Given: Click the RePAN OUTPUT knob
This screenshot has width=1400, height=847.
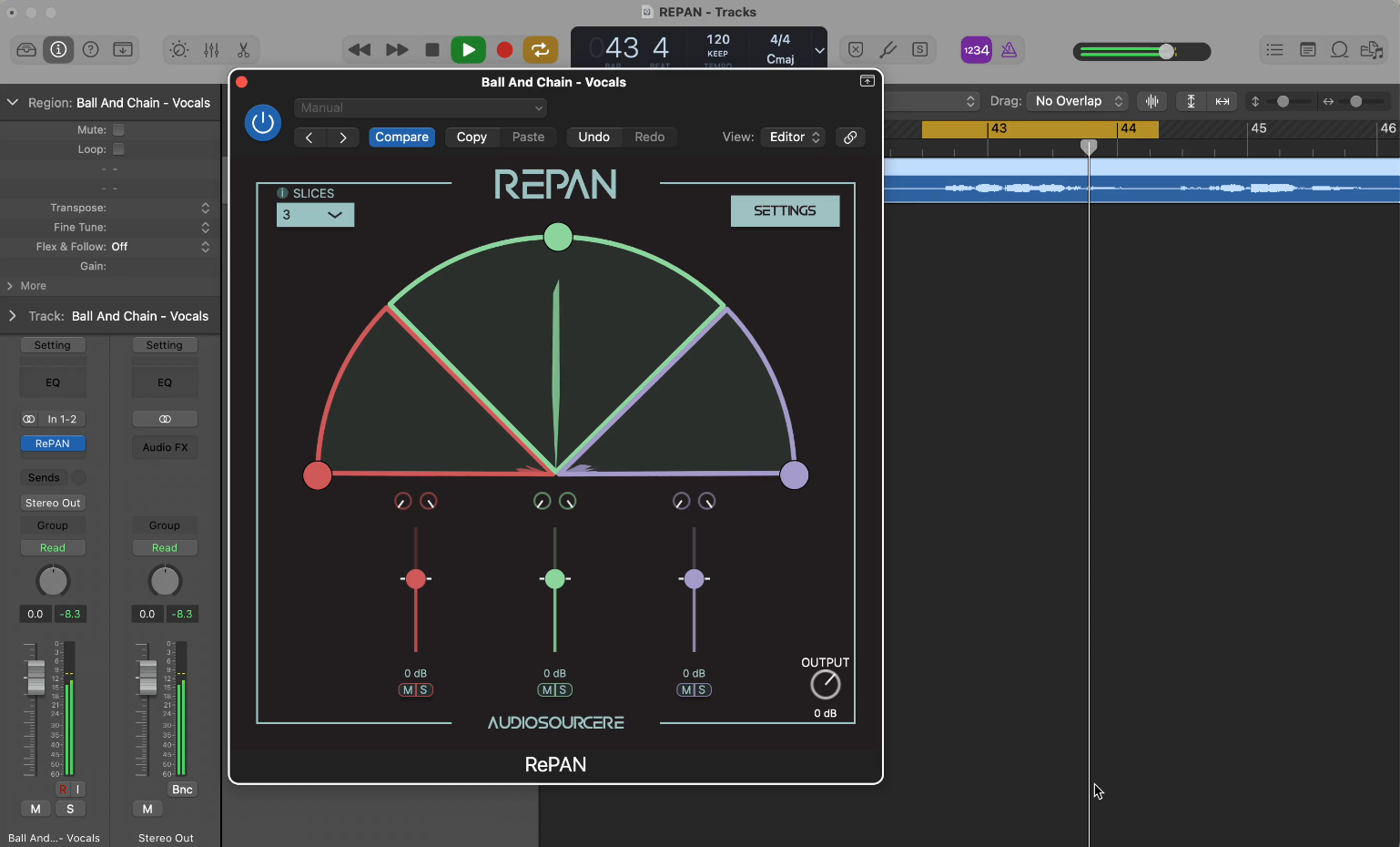Looking at the screenshot, I should click(x=826, y=685).
